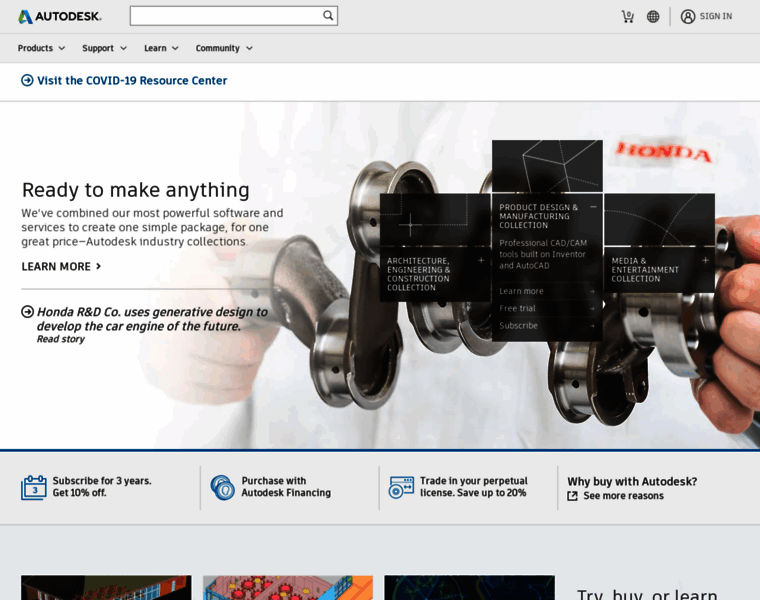Expand Media & Entertainment Collection plus
760x600 pixels.
pyautogui.click(x=705, y=260)
